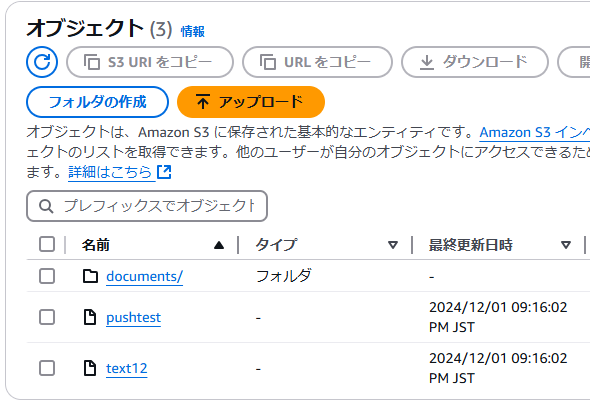The image size is (590, 404).
Task: Click the refresh objects icon button
Action: click(42, 62)
